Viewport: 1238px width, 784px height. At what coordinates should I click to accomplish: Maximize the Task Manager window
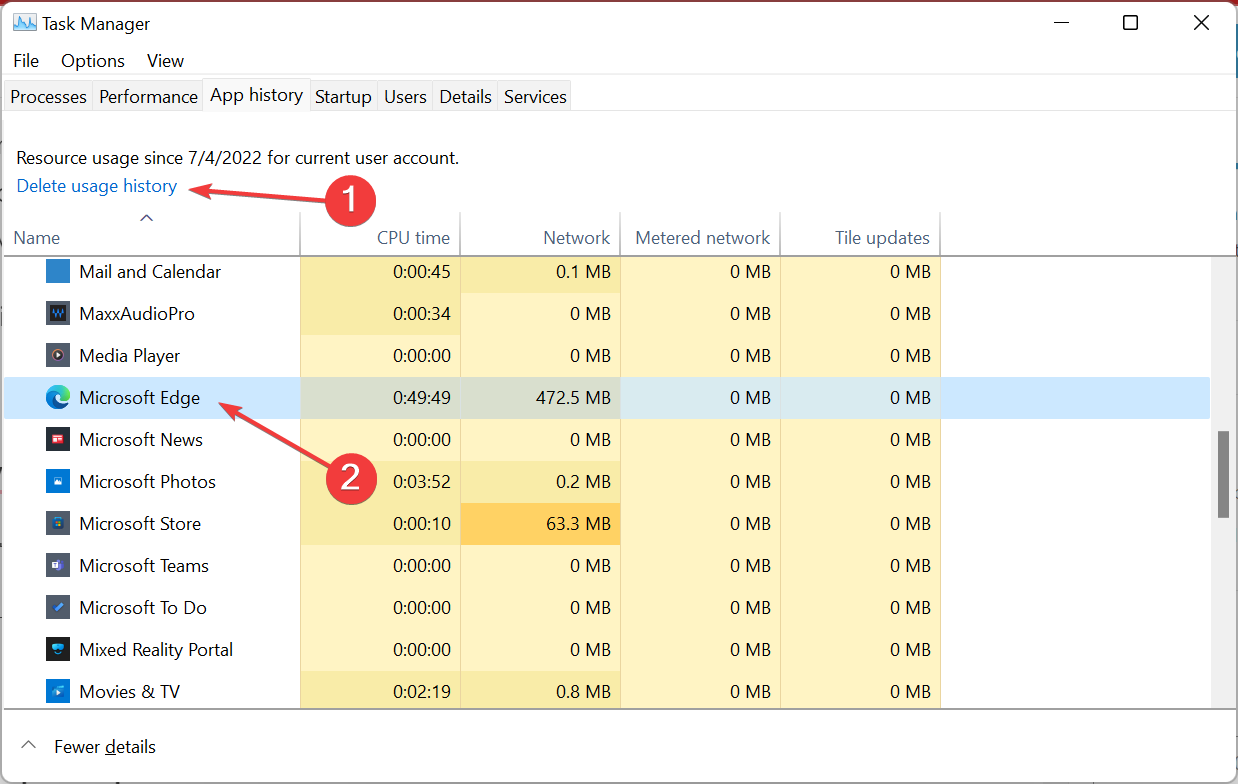click(1130, 23)
